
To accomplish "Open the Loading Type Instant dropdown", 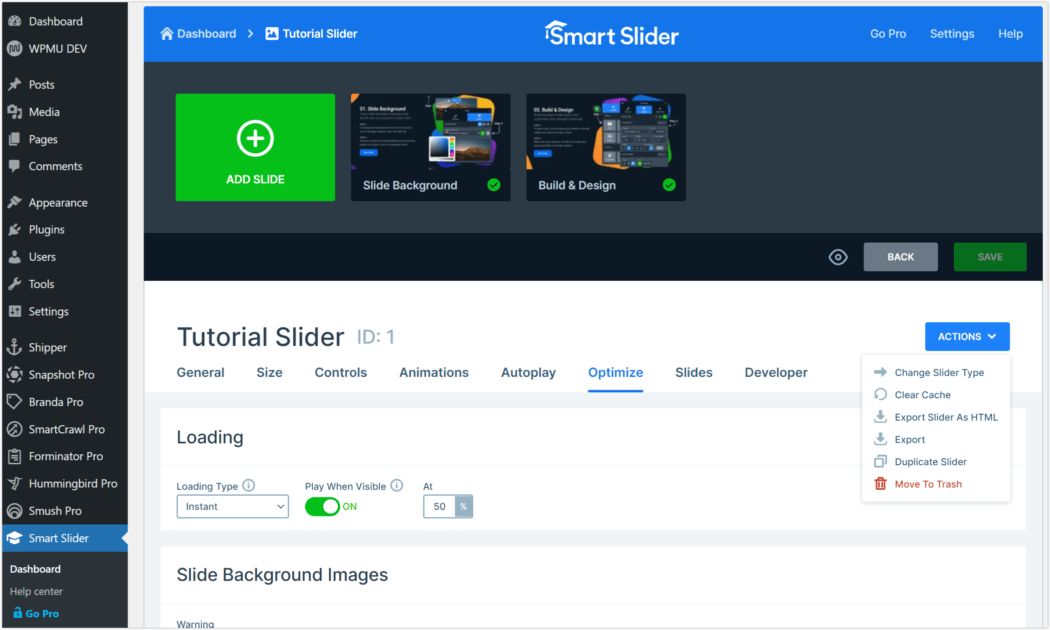I will coord(232,507).
